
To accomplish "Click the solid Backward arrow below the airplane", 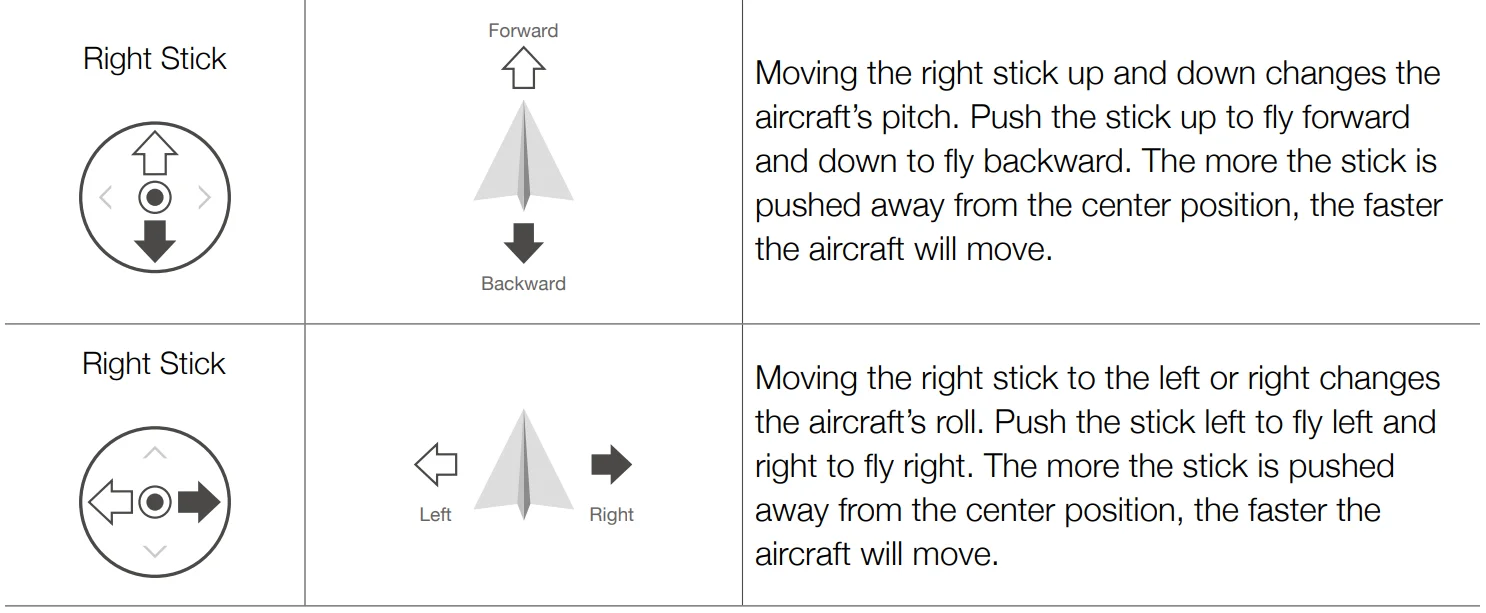I will (523, 244).
